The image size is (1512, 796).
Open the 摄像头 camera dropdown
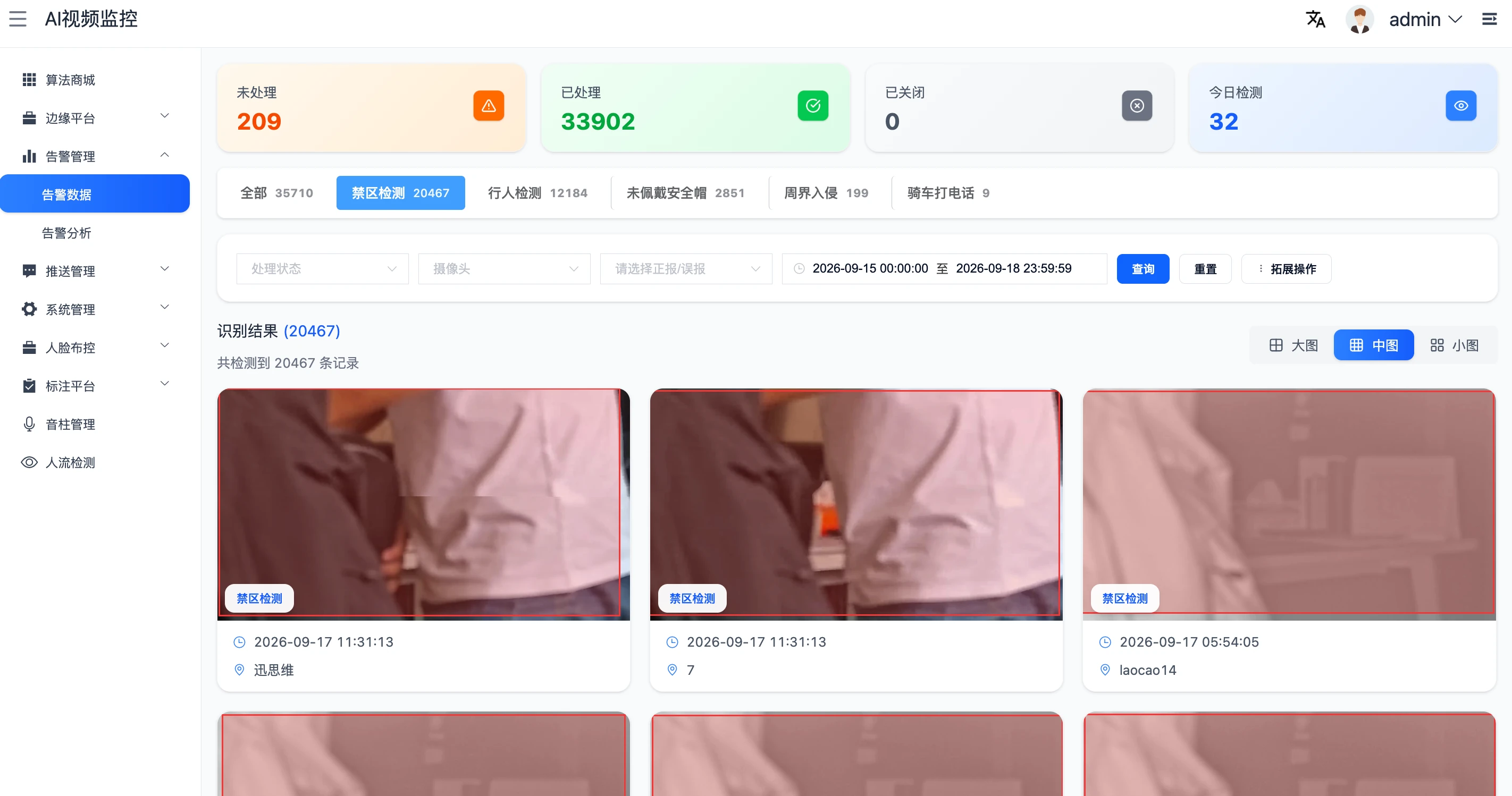point(504,269)
